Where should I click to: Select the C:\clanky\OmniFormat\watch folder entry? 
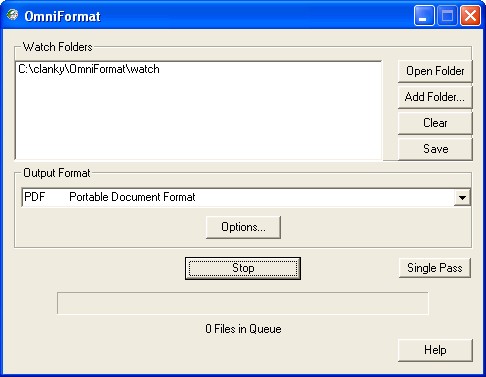tap(89, 69)
